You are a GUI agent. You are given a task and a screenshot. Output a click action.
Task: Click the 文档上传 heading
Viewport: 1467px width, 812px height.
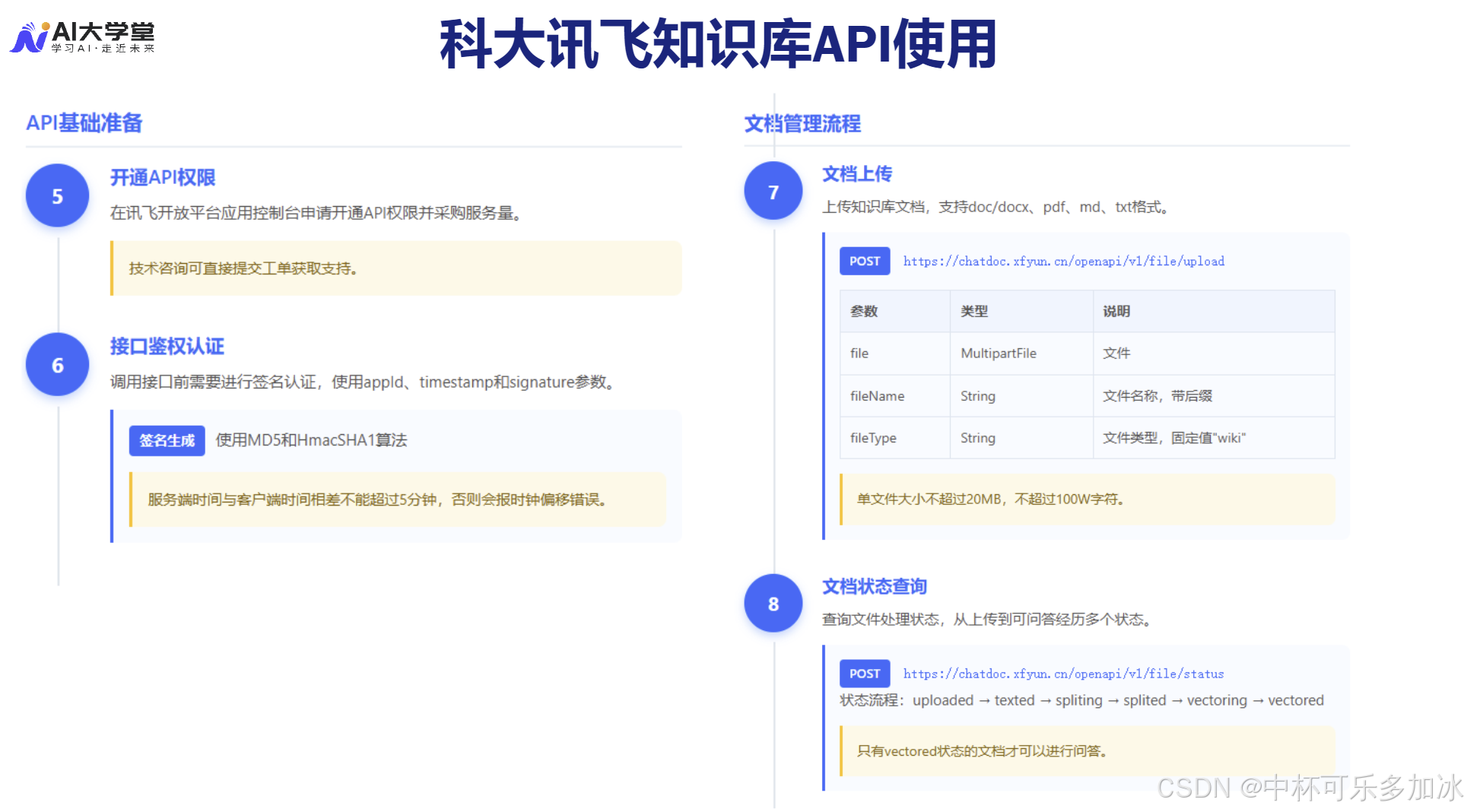click(858, 174)
